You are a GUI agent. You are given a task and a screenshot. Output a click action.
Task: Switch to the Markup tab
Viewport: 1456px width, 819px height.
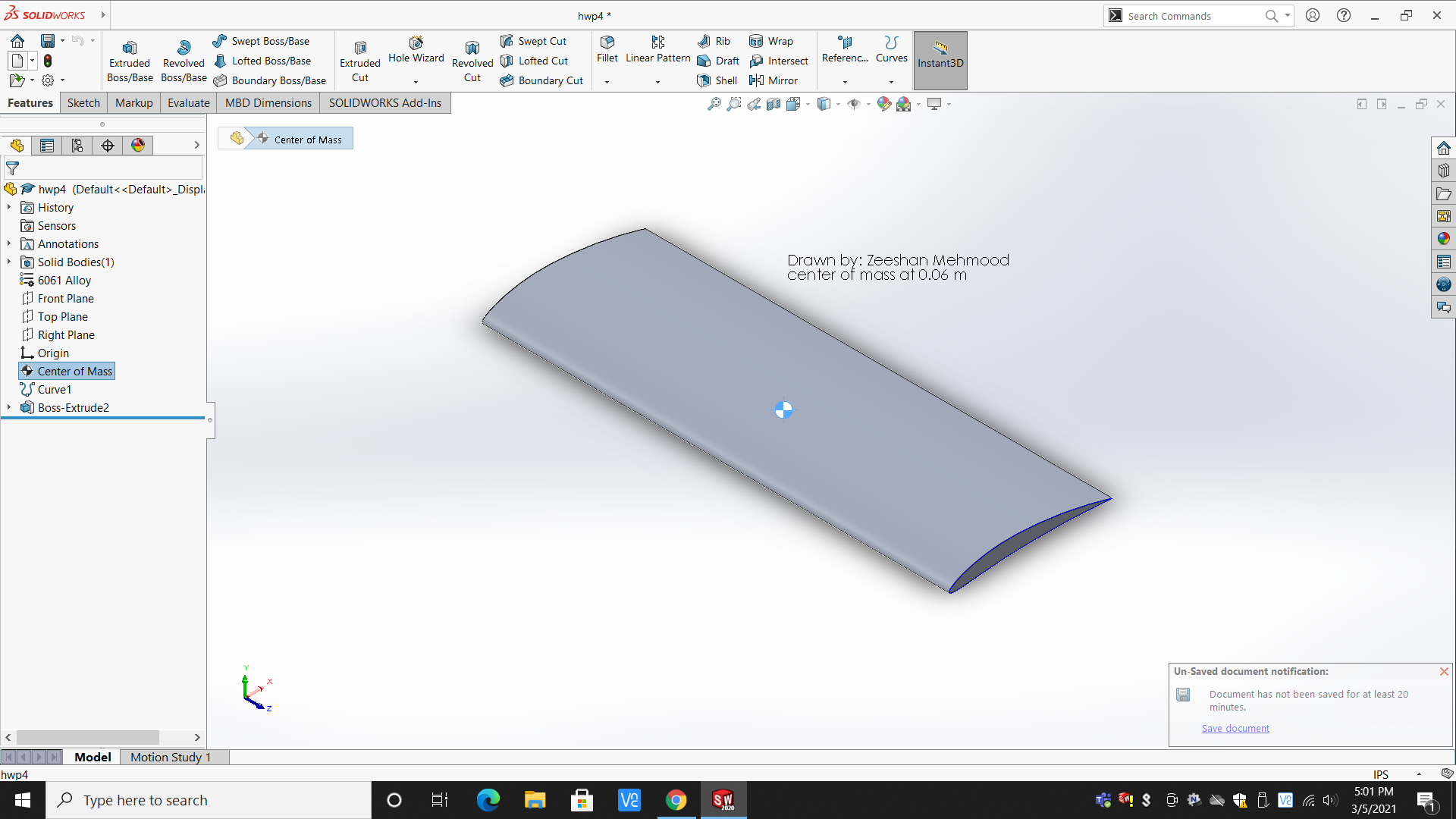tap(134, 103)
